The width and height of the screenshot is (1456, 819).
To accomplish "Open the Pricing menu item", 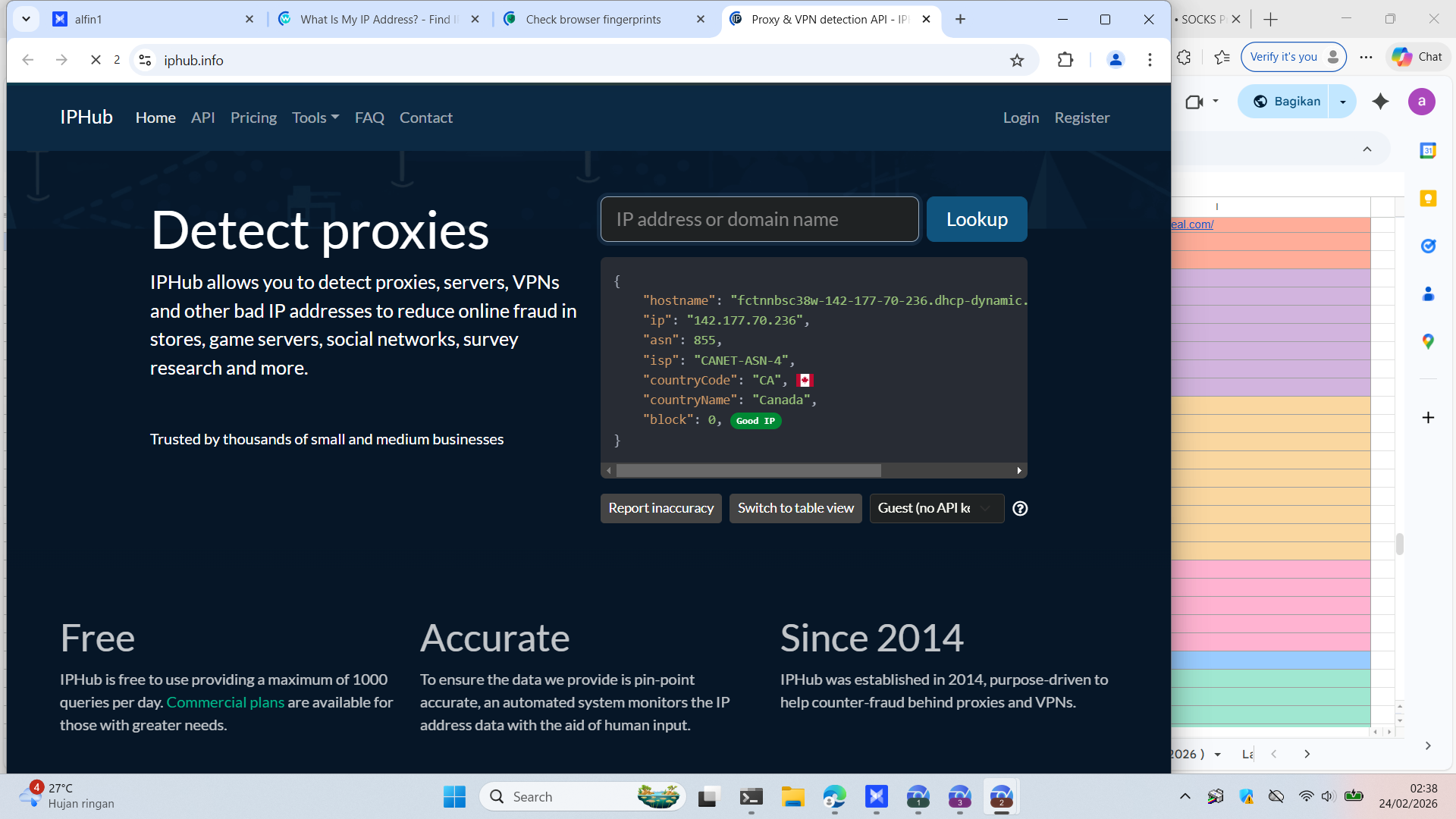I will [x=253, y=118].
